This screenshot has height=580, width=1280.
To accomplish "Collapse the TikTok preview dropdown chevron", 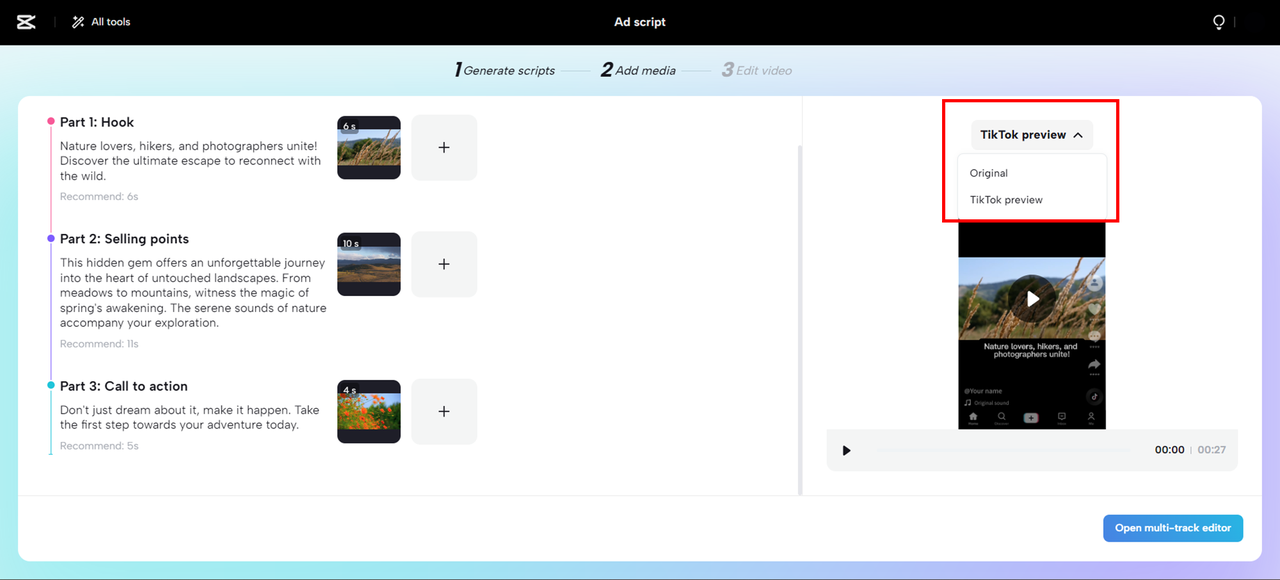I will [1078, 134].
